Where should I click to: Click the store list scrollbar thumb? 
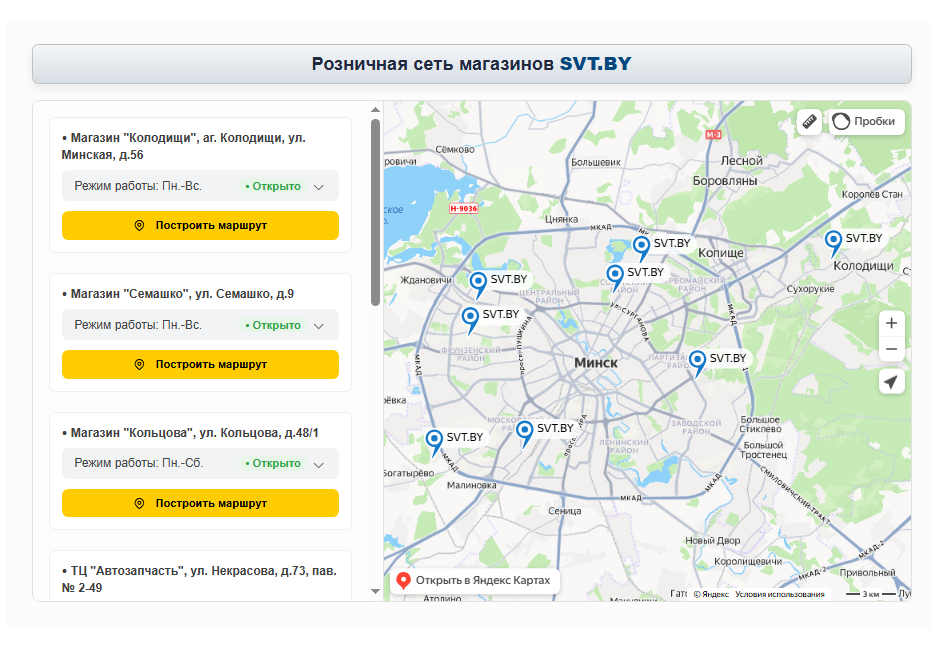pyautogui.click(x=376, y=212)
